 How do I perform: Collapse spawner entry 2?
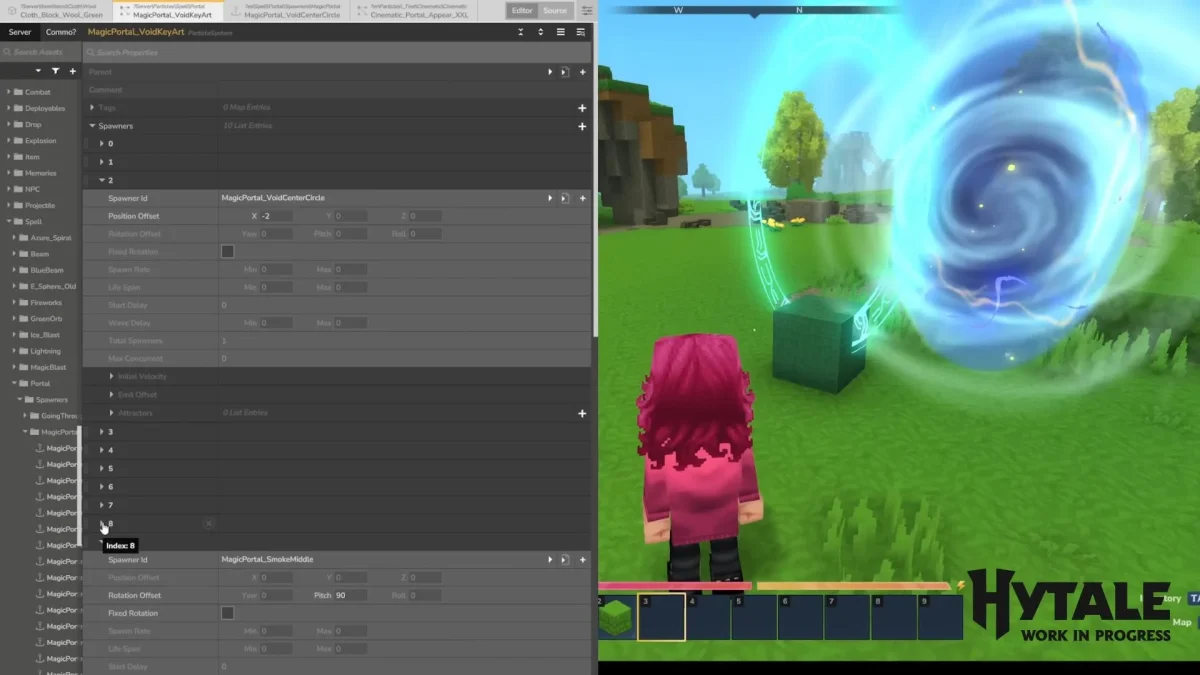tap(102, 180)
